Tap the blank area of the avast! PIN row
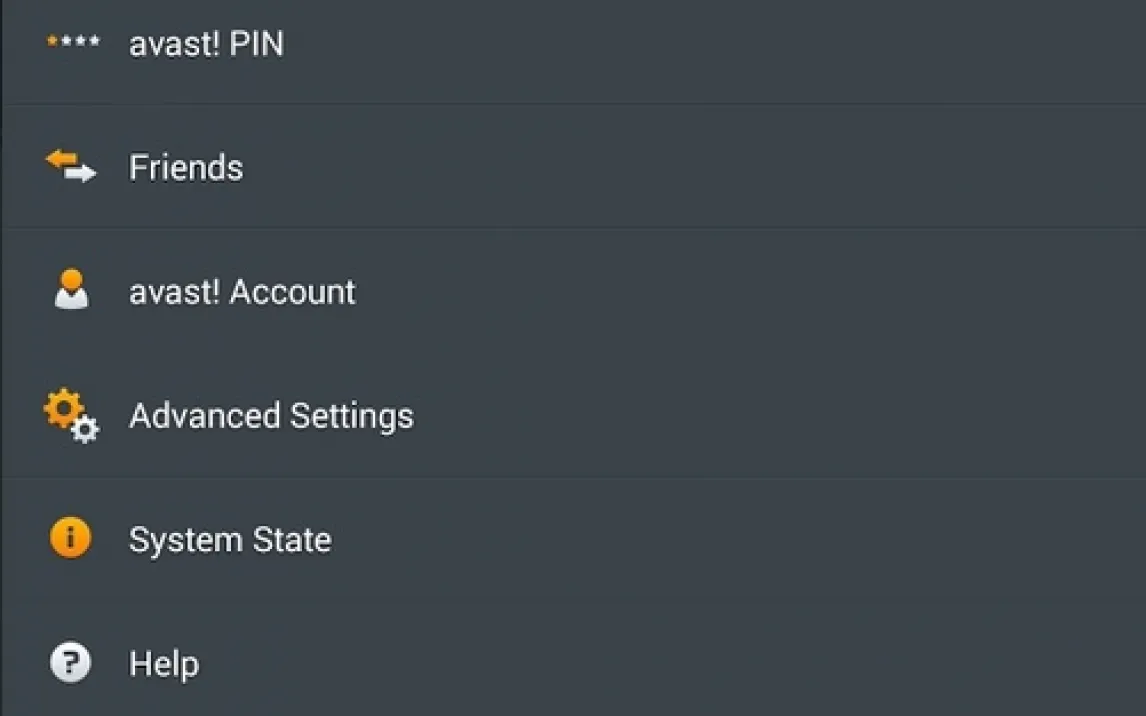This screenshot has height=716, width=1146. (x=700, y=44)
